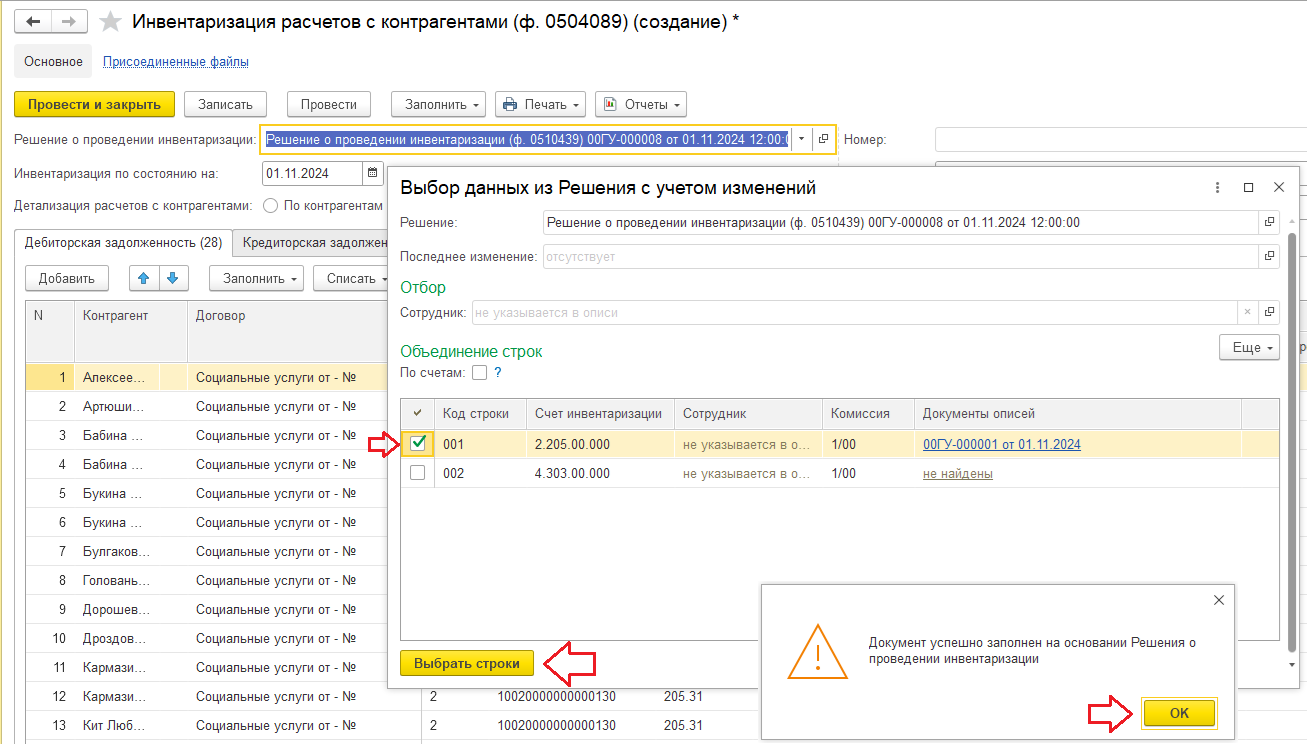
Task: Open the Заполнить dropdown in top toolbar
Action: tap(438, 104)
